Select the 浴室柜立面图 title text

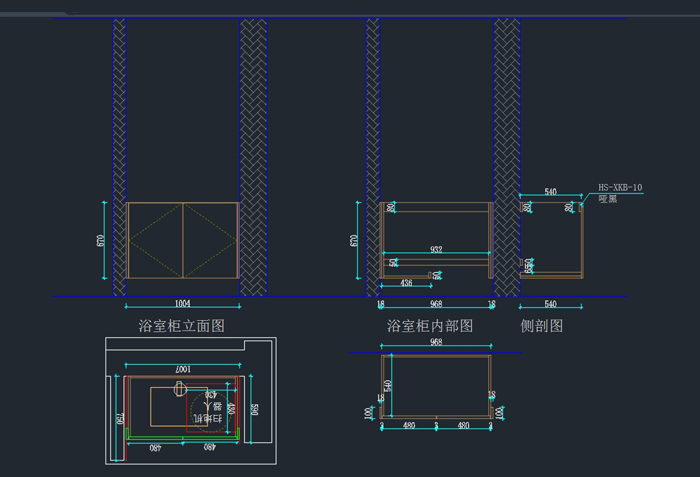181,326
